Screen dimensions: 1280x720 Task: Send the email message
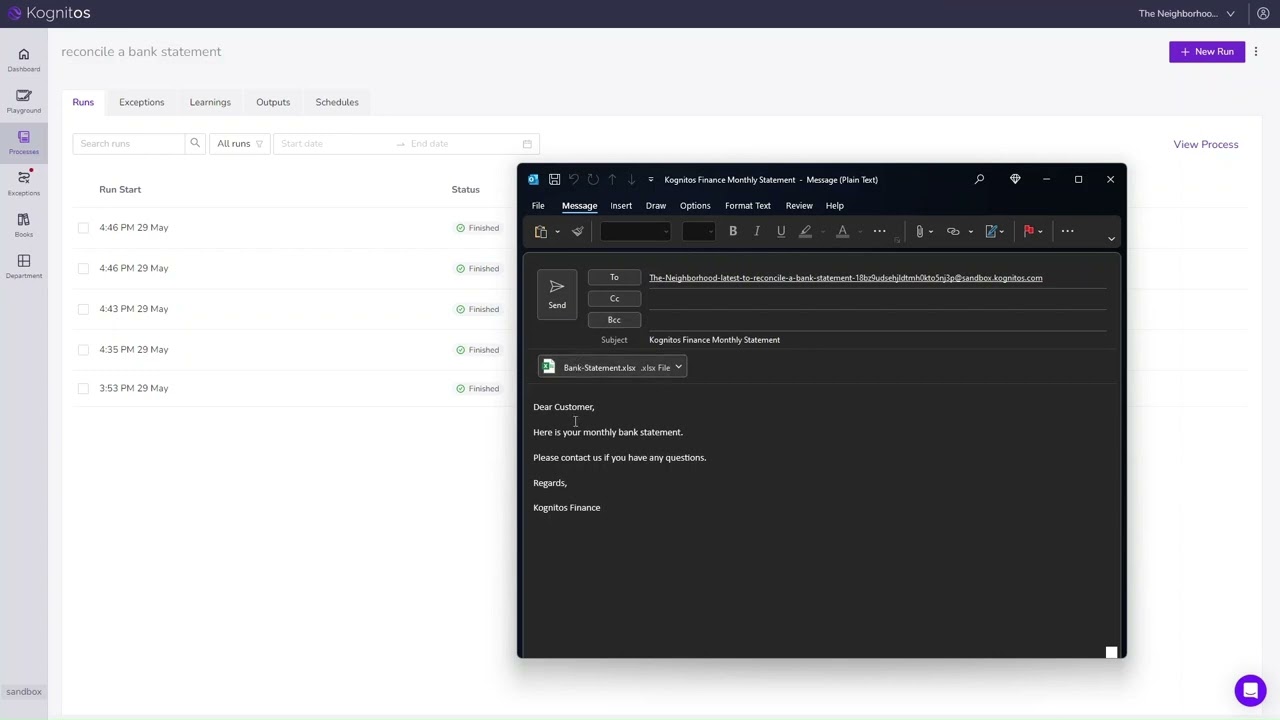click(557, 294)
